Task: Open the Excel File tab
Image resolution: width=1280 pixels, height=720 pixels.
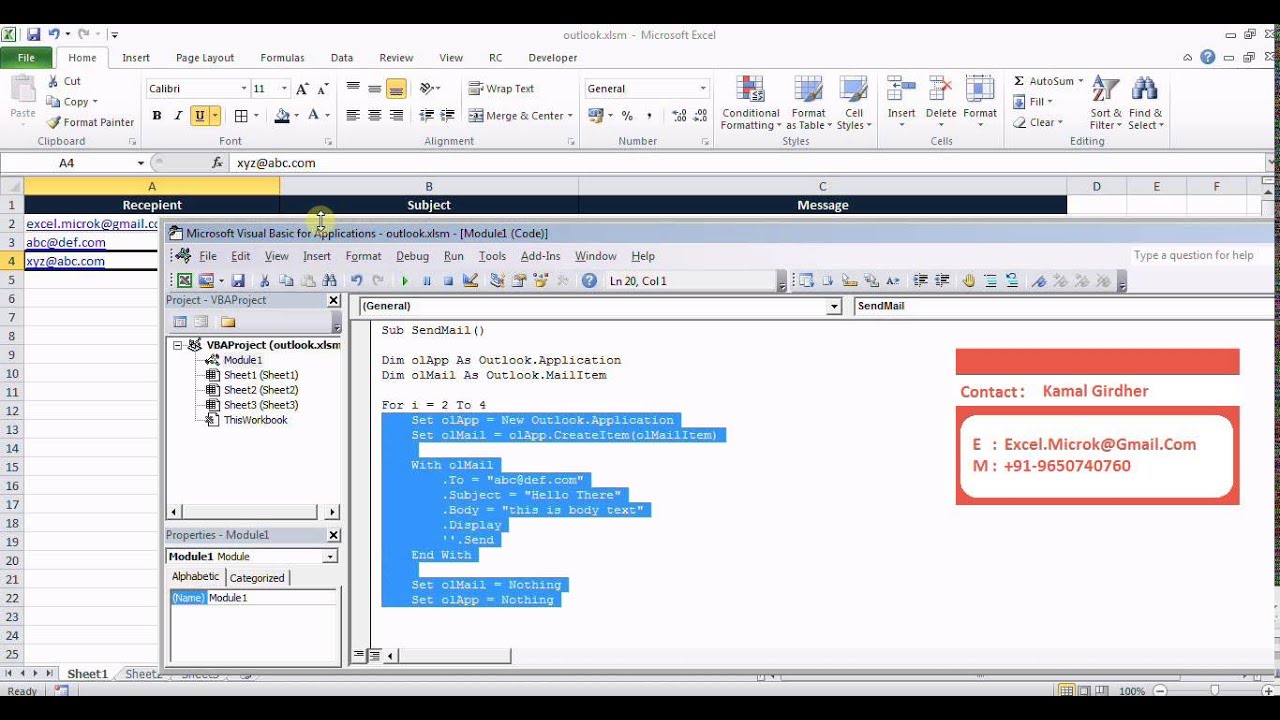Action: point(26,58)
